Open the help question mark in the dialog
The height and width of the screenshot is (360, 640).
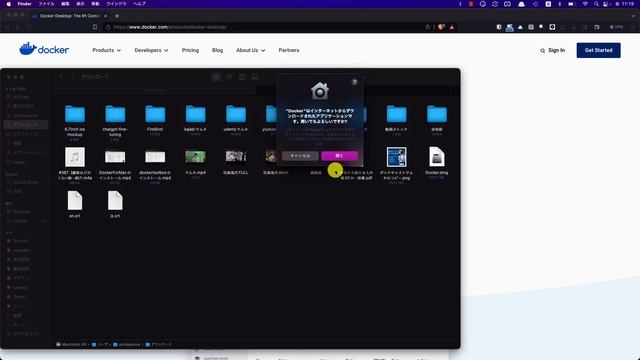click(354, 82)
